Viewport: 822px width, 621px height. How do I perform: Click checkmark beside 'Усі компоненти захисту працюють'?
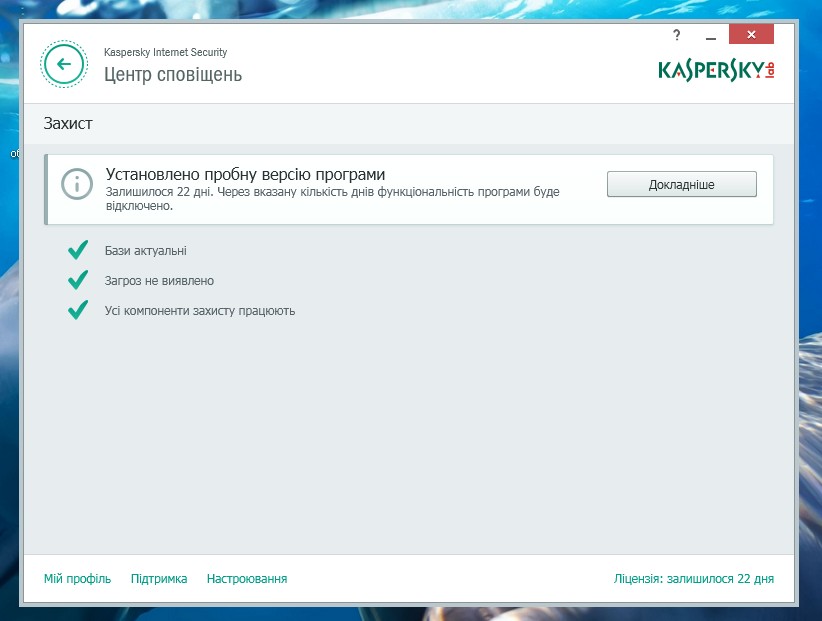point(78,310)
